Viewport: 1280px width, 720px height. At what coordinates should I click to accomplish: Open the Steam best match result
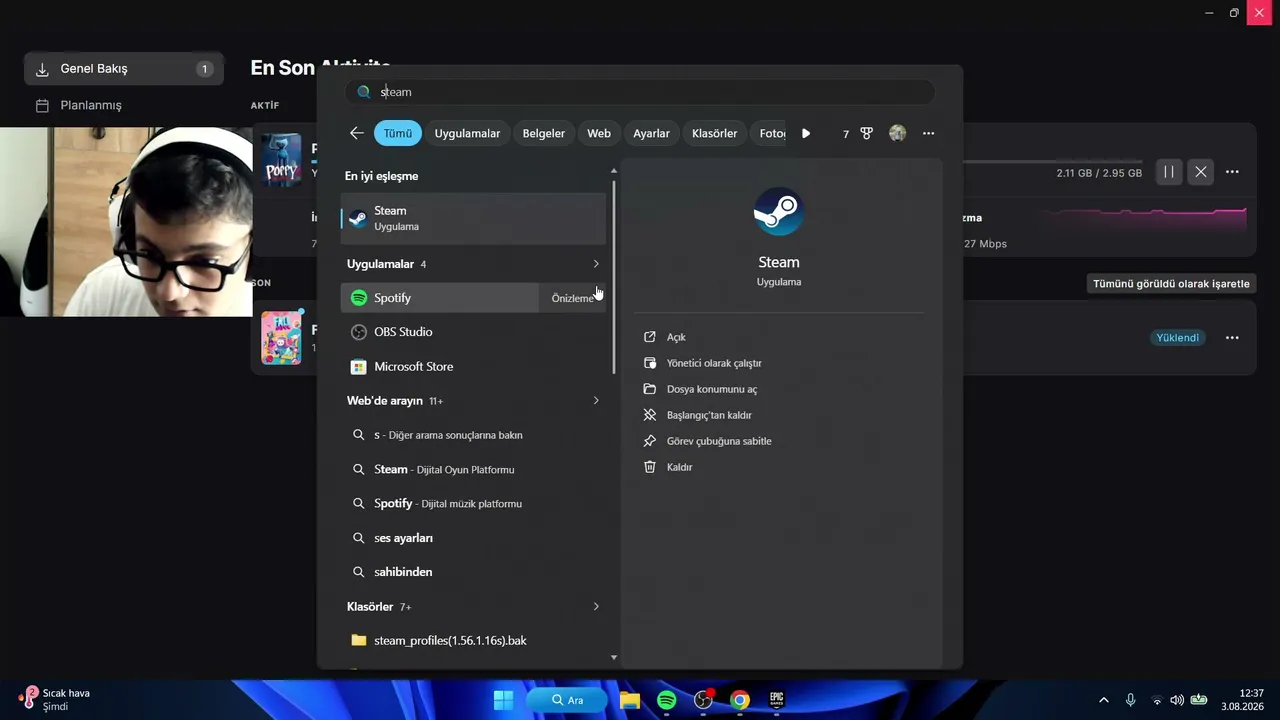pyautogui.click(x=473, y=218)
